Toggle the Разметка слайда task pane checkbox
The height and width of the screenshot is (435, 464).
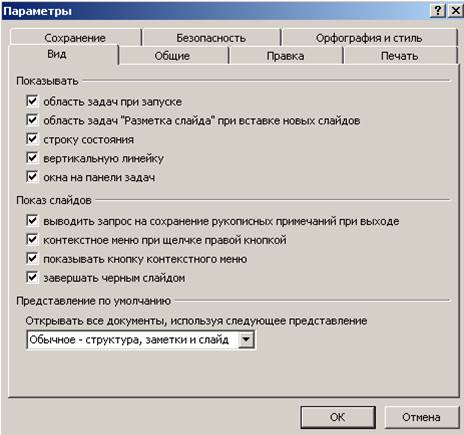pyautogui.click(x=32, y=120)
